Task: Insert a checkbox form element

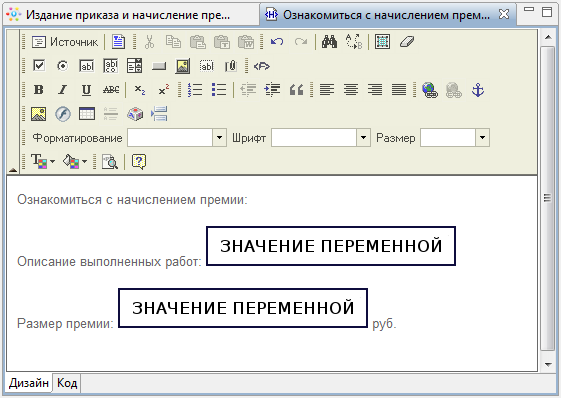Action: click(39, 66)
